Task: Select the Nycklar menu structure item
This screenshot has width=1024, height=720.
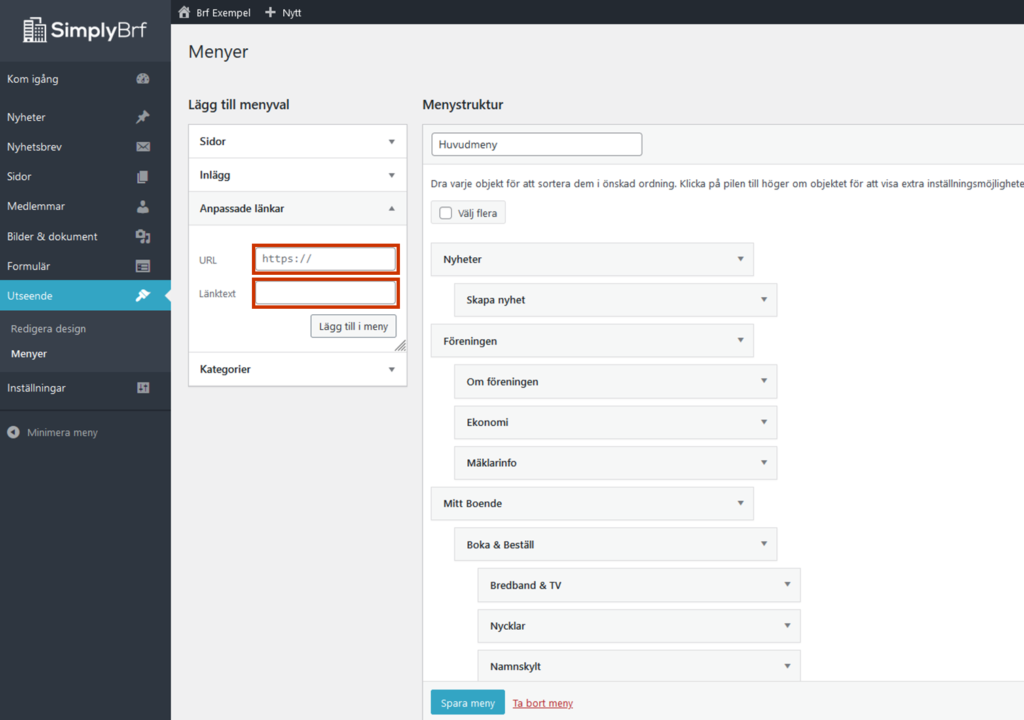Action: [639, 626]
